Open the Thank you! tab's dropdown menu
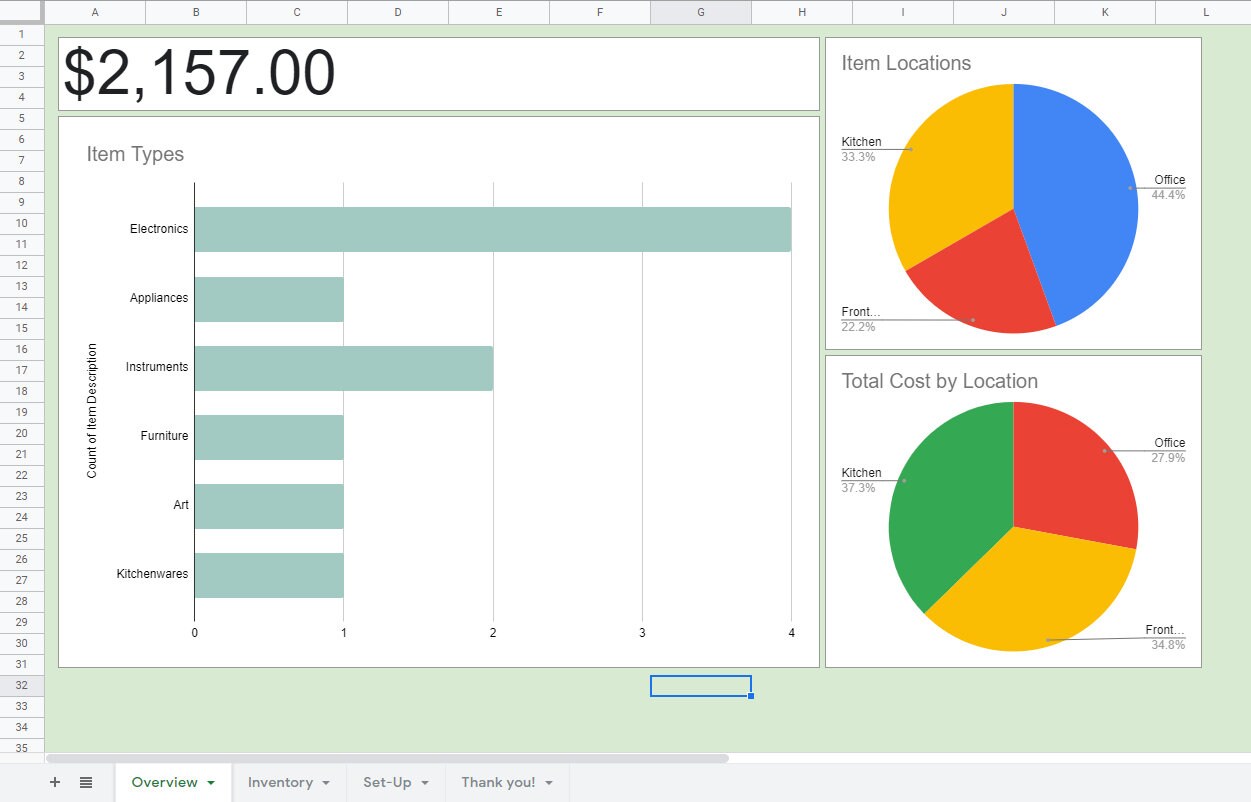This screenshot has width=1251, height=802. point(548,783)
